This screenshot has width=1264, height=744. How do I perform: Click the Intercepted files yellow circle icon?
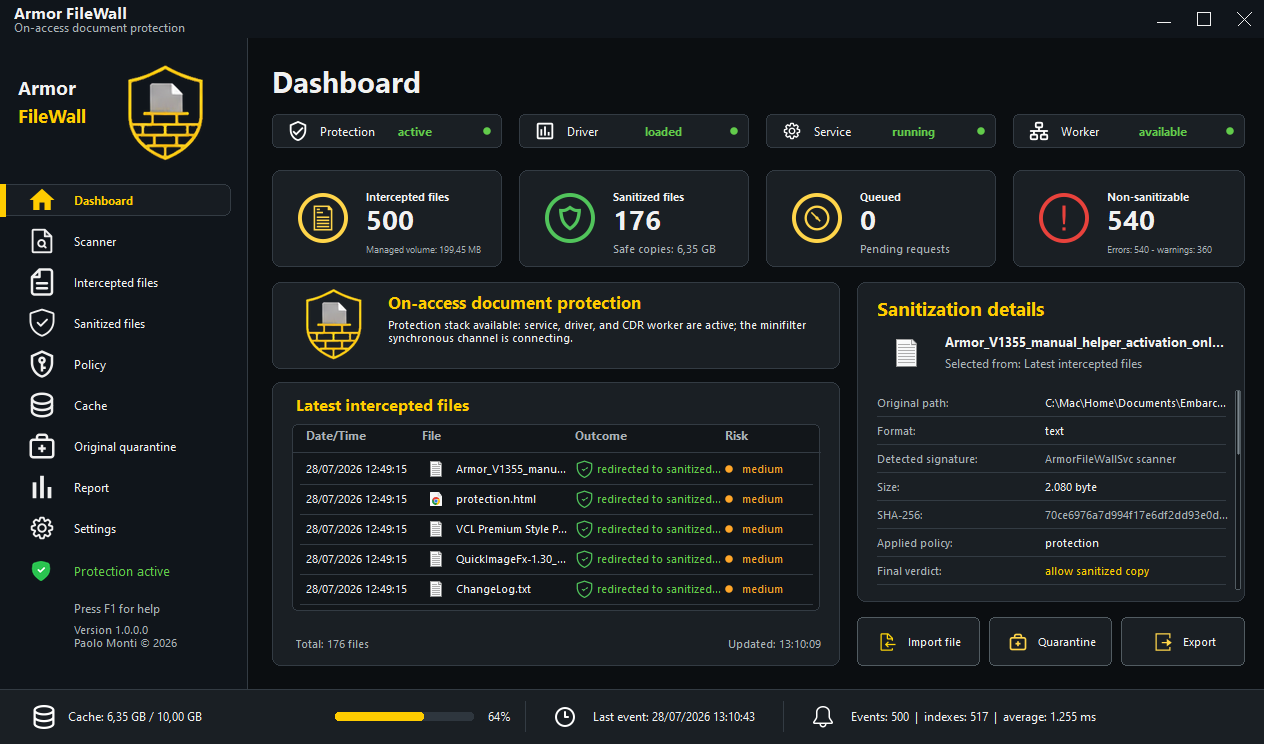(x=323, y=218)
